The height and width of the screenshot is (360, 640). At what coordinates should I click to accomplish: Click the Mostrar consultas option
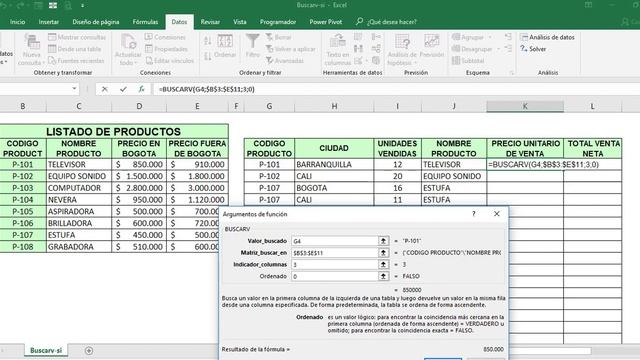click(x=77, y=37)
